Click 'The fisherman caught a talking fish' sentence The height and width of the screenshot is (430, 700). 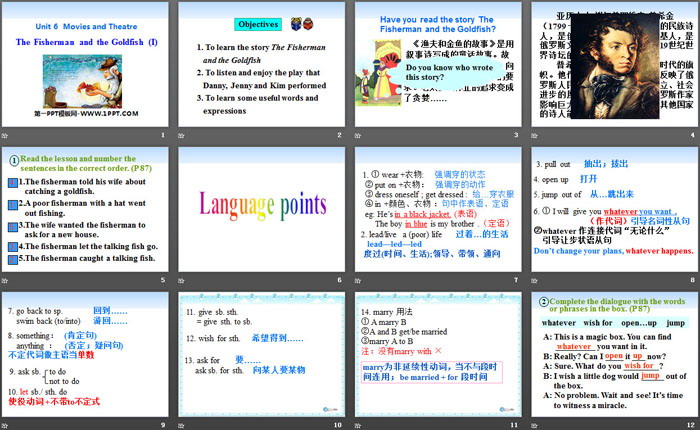click(x=90, y=257)
